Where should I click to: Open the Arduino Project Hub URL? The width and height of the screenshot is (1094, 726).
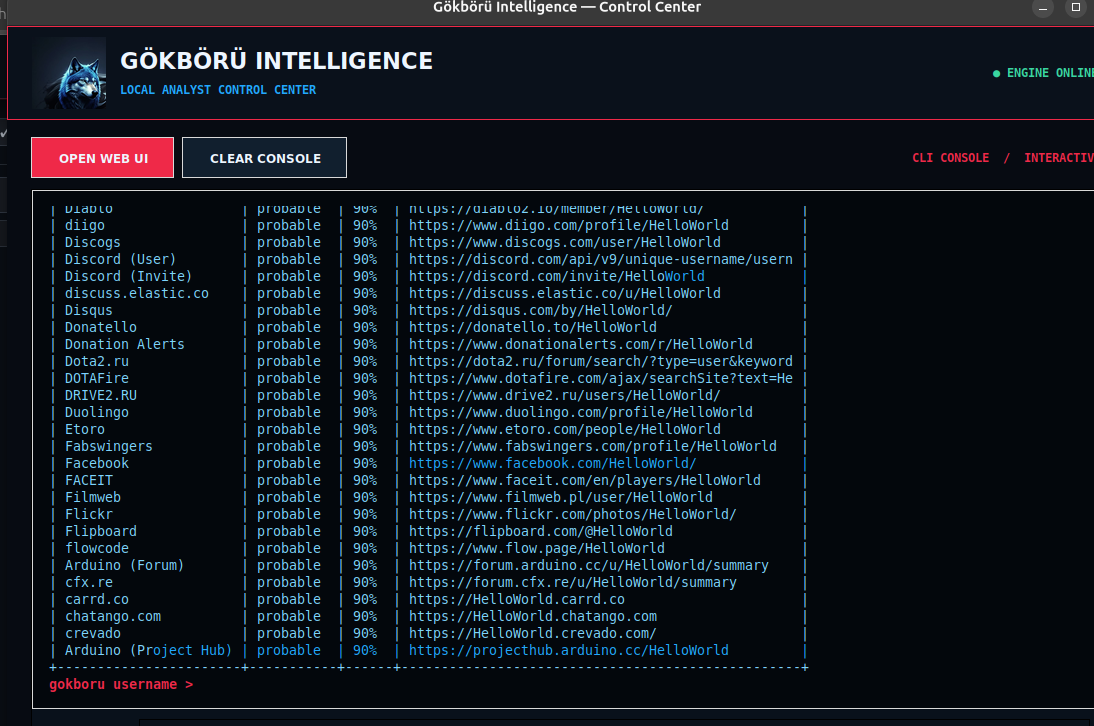pos(569,650)
